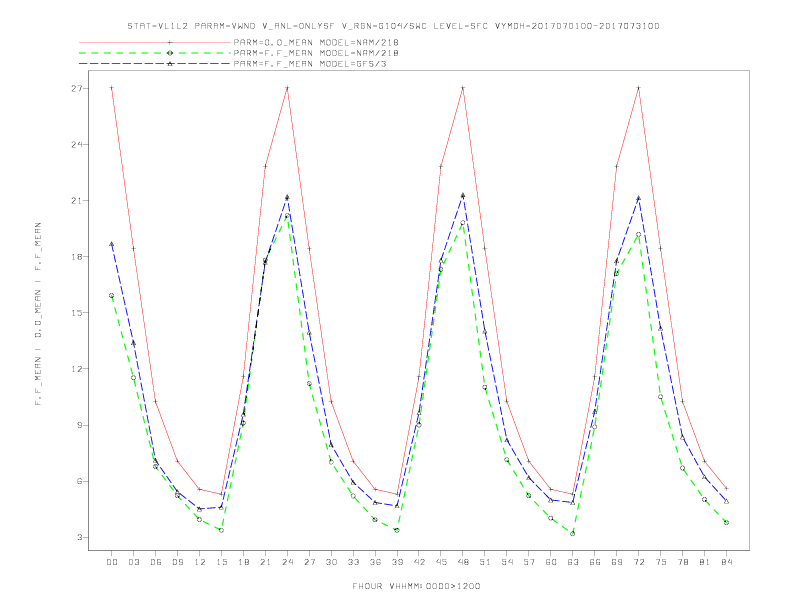This screenshot has width=792, height=612.
Task: Click y-axis tick label 3
Action: (80, 537)
